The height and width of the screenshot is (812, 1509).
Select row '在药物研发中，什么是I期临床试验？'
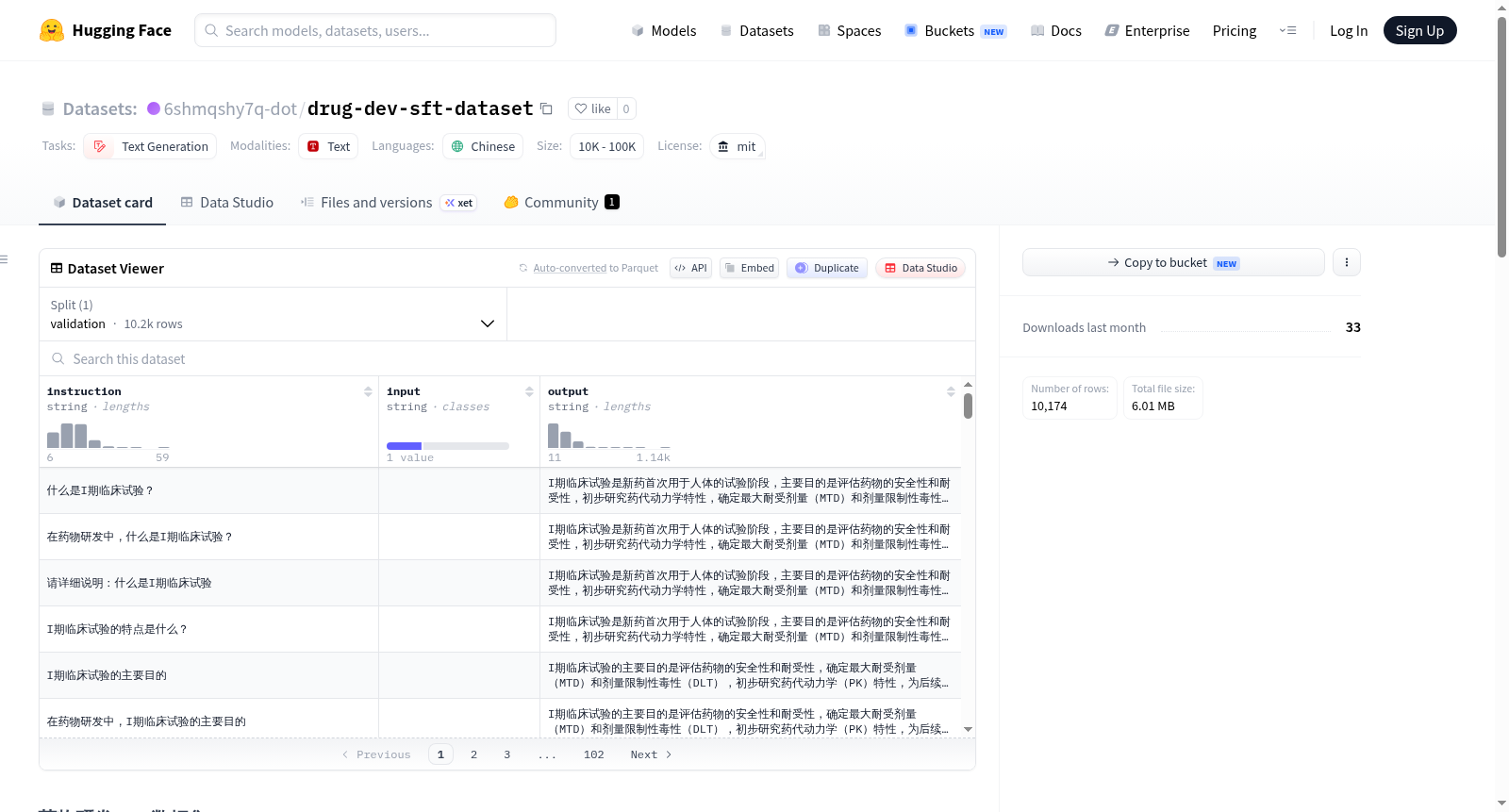[x=500, y=537]
